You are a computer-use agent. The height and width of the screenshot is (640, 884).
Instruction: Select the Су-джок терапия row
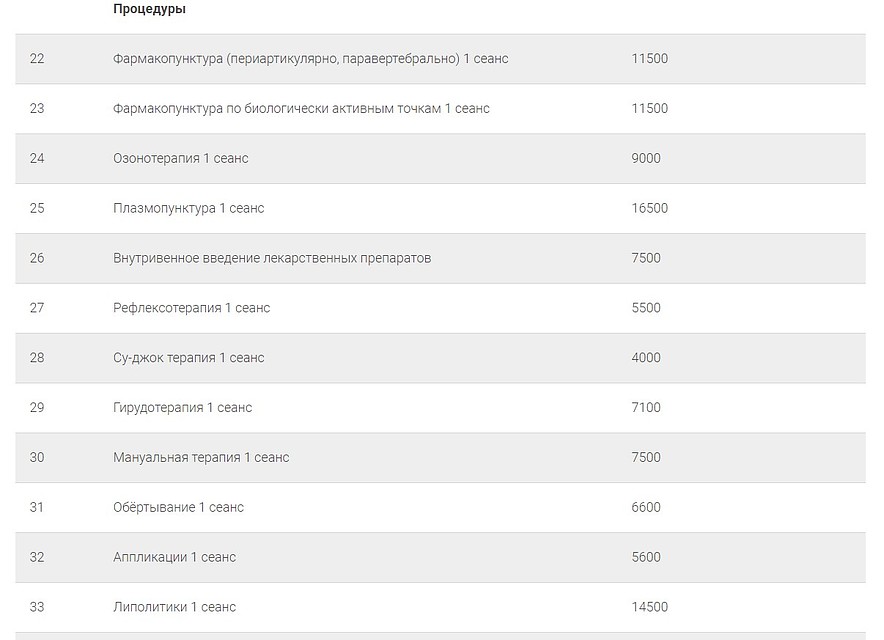pos(440,358)
